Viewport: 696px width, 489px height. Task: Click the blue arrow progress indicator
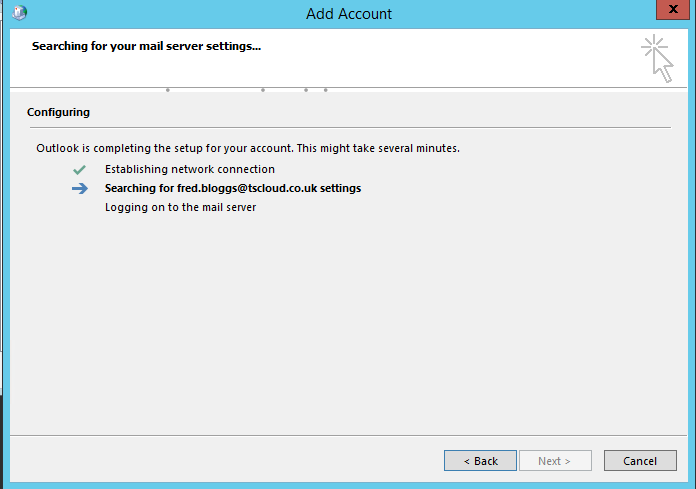(x=80, y=189)
